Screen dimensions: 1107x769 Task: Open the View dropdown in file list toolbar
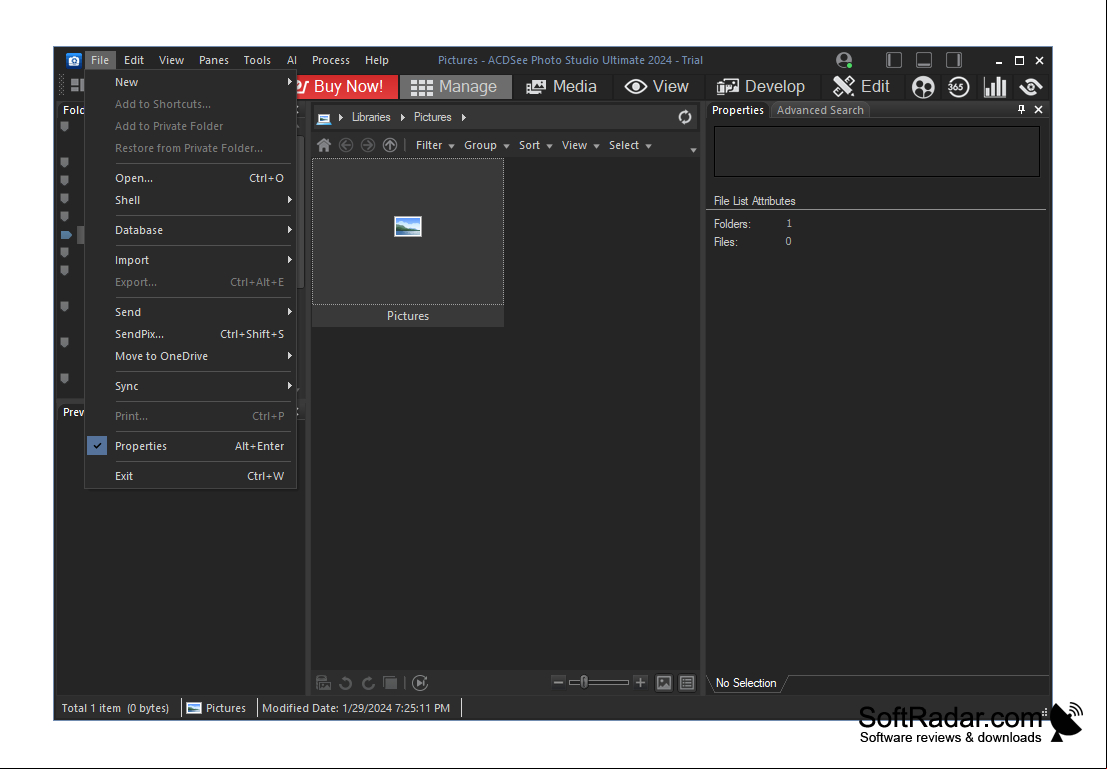[580, 145]
